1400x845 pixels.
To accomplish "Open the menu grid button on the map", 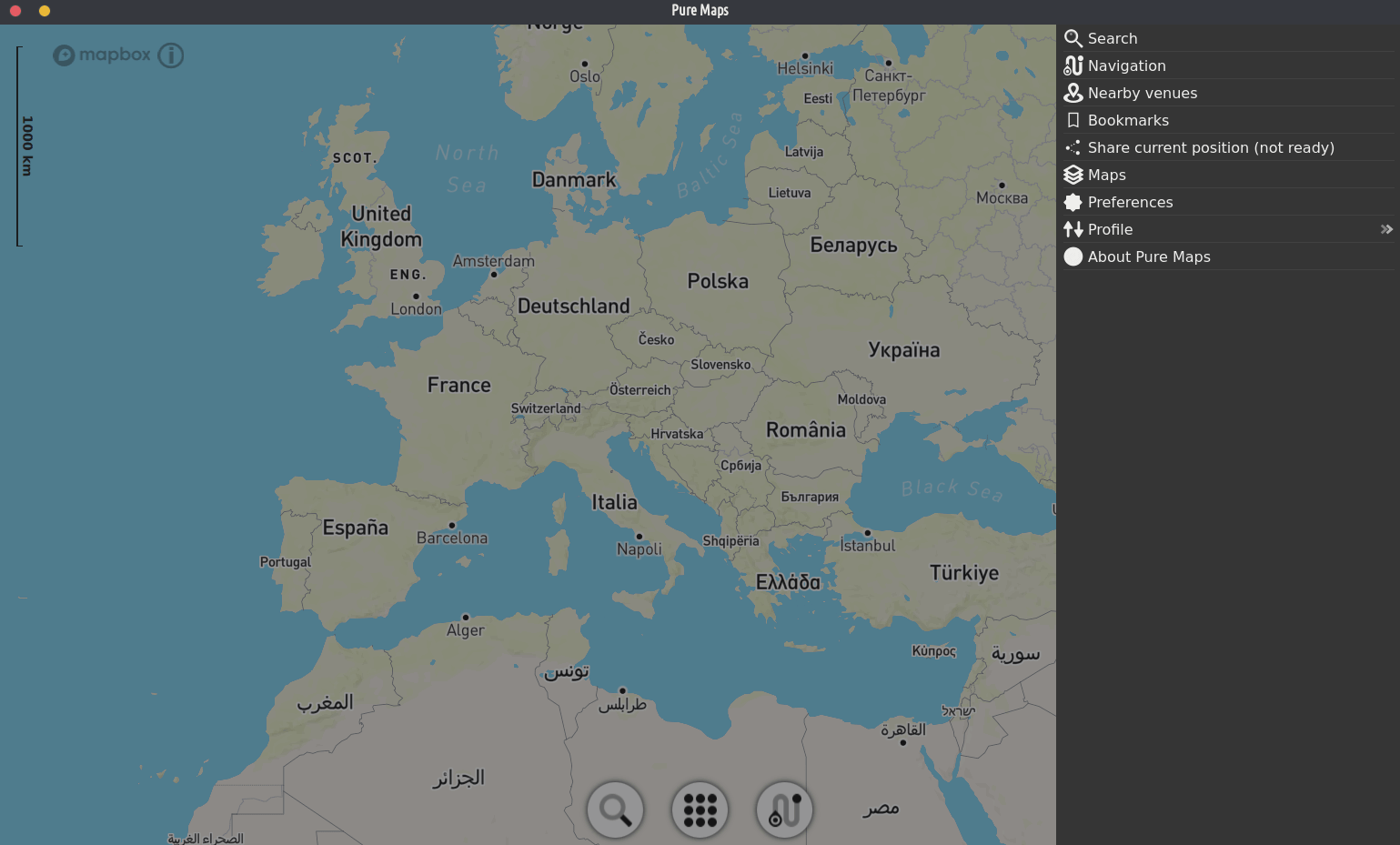I will [700, 810].
